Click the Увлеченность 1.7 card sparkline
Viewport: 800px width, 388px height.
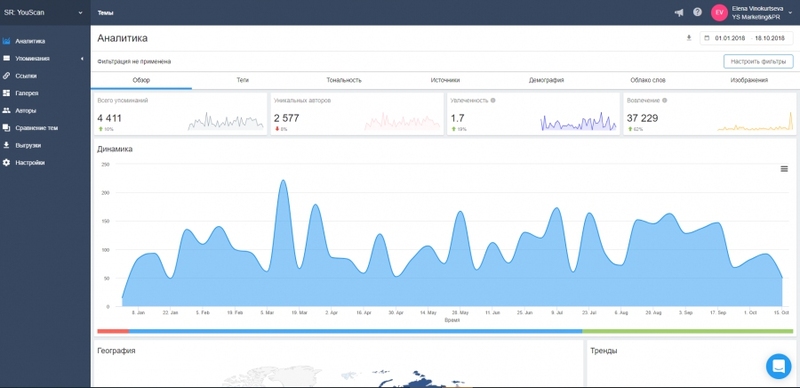pos(578,122)
